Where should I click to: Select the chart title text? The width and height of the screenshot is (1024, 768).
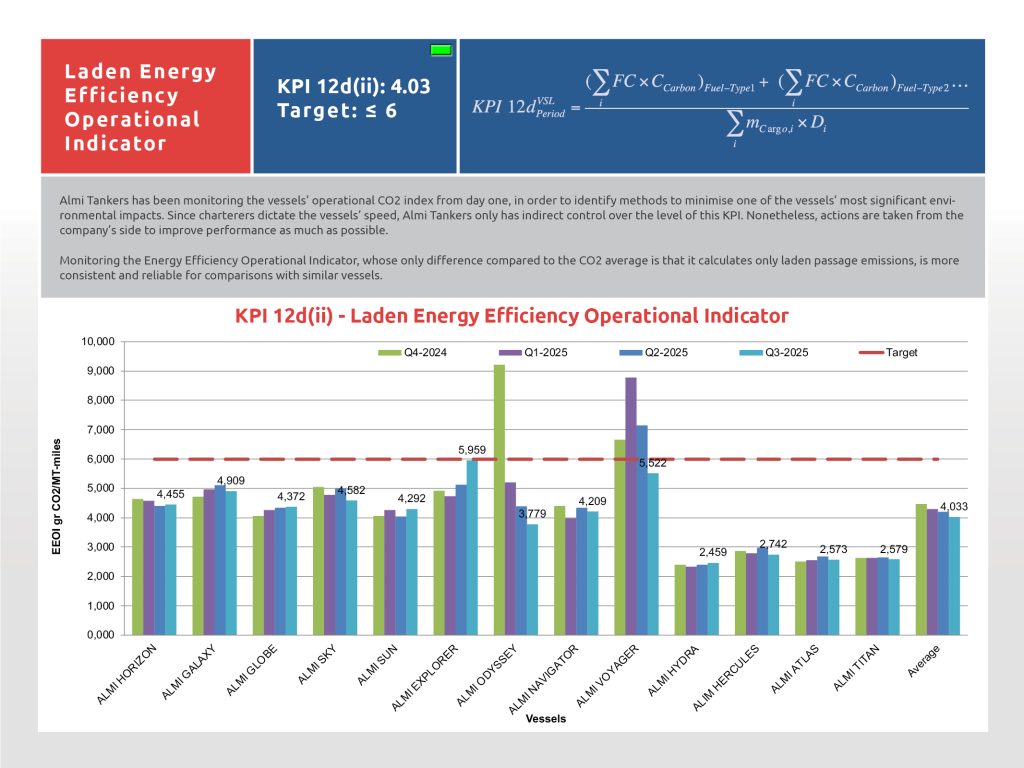coord(512,316)
